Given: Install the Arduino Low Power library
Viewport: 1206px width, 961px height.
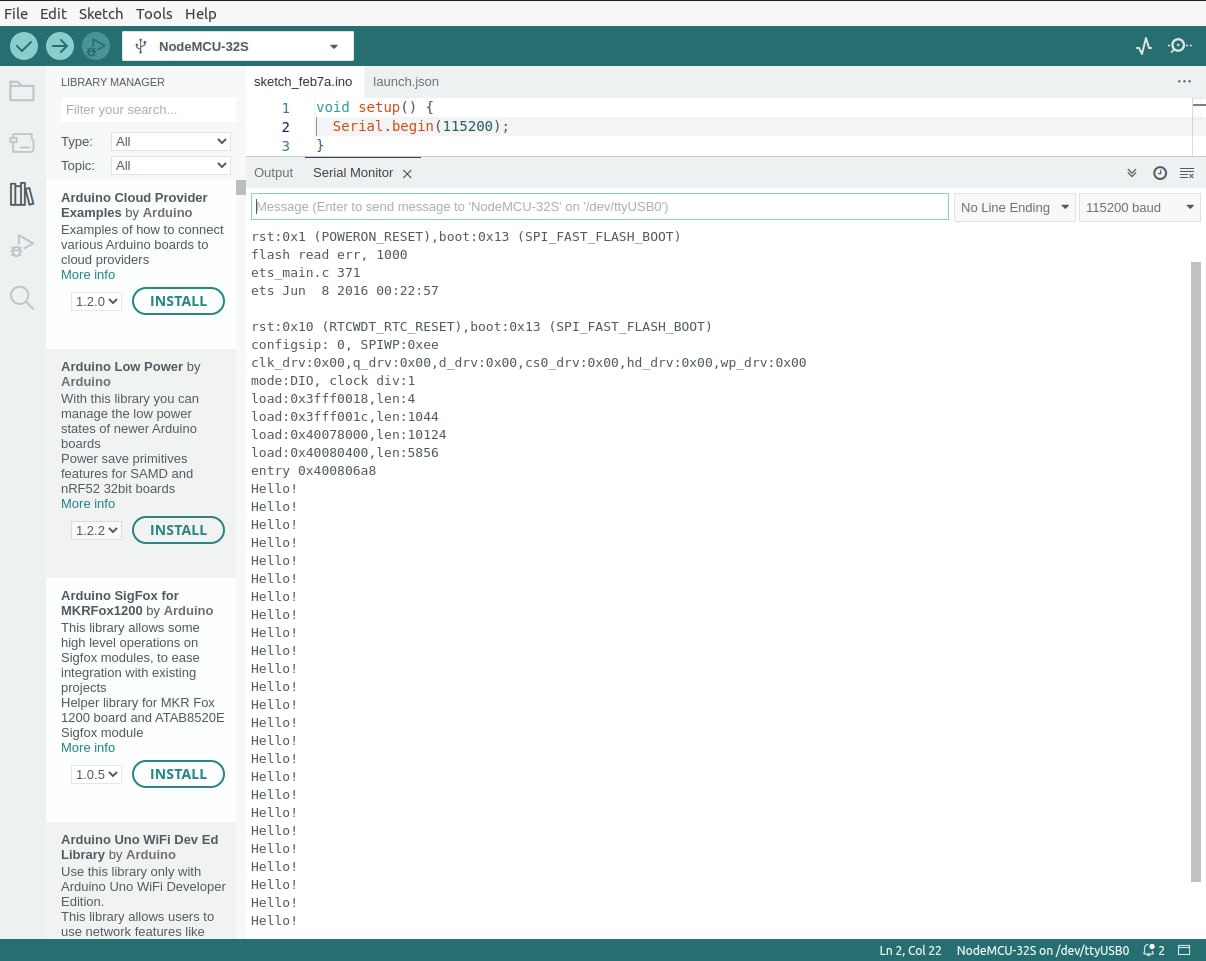Looking at the screenshot, I should pos(178,530).
